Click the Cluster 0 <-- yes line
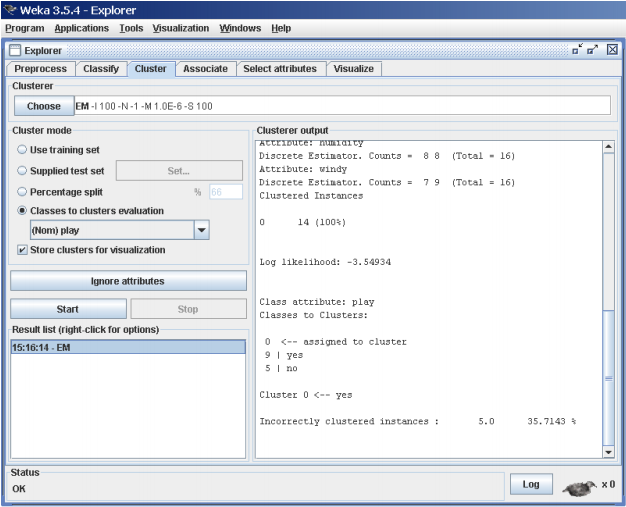 pos(306,395)
